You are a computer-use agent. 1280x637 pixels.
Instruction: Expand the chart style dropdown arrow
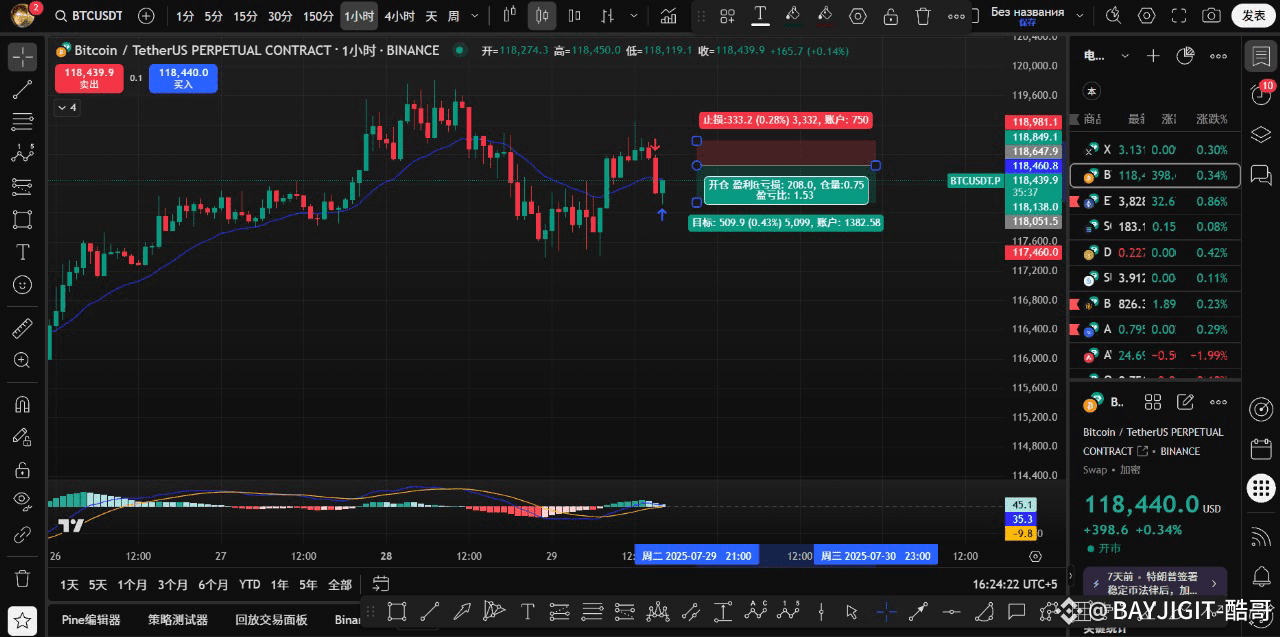pos(632,16)
